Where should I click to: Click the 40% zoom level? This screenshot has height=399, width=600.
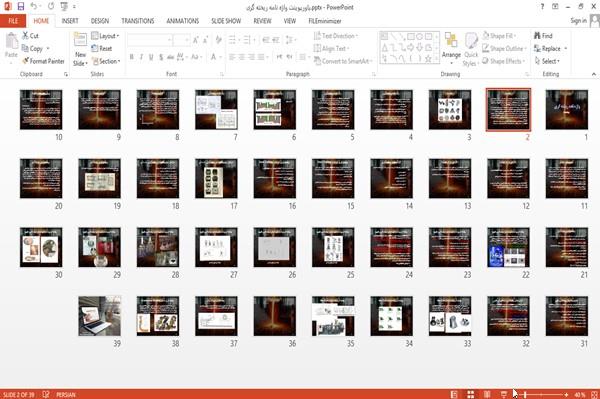pos(580,394)
